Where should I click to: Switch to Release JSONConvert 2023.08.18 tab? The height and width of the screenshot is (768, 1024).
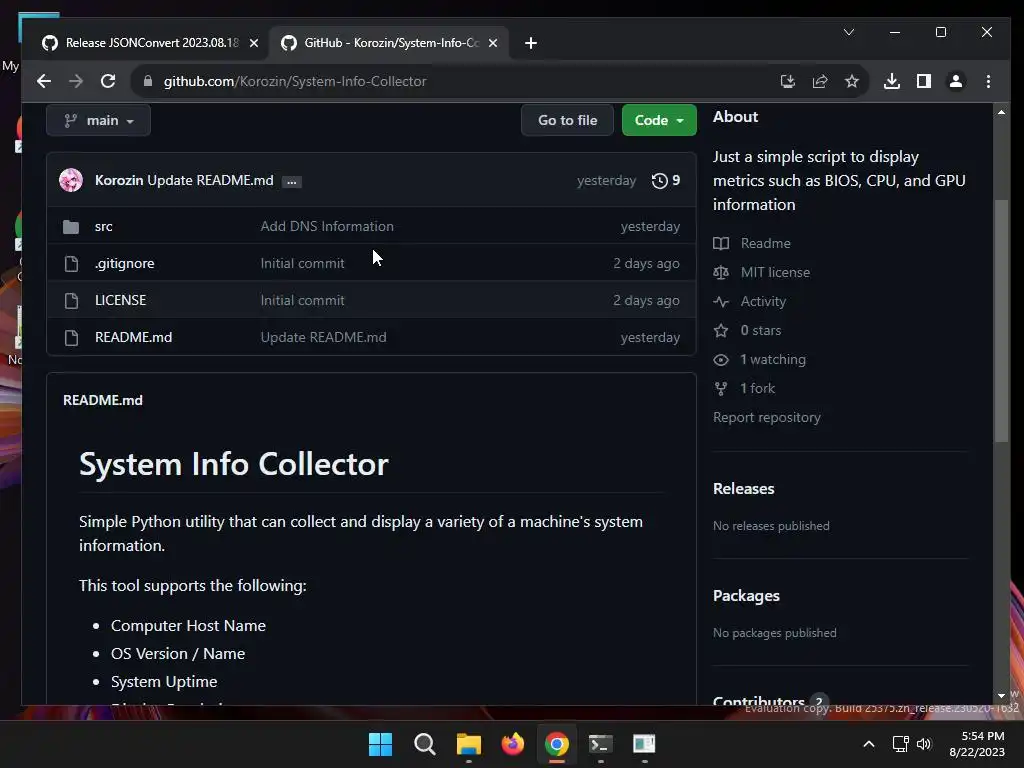pyautogui.click(x=152, y=43)
